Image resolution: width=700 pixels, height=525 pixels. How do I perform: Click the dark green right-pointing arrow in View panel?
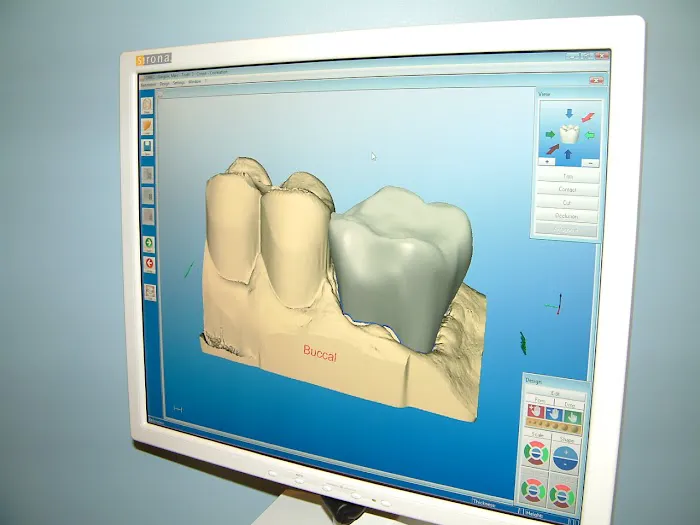click(550, 134)
